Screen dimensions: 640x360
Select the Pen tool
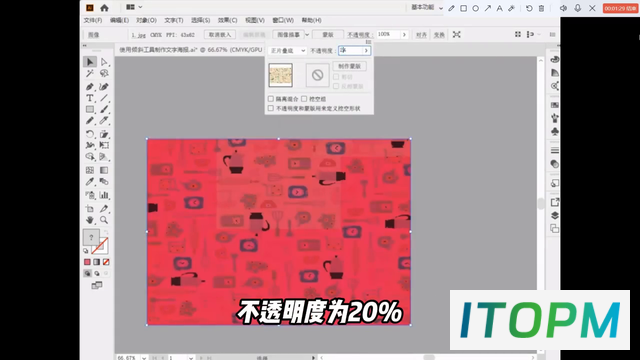click(x=89, y=87)
